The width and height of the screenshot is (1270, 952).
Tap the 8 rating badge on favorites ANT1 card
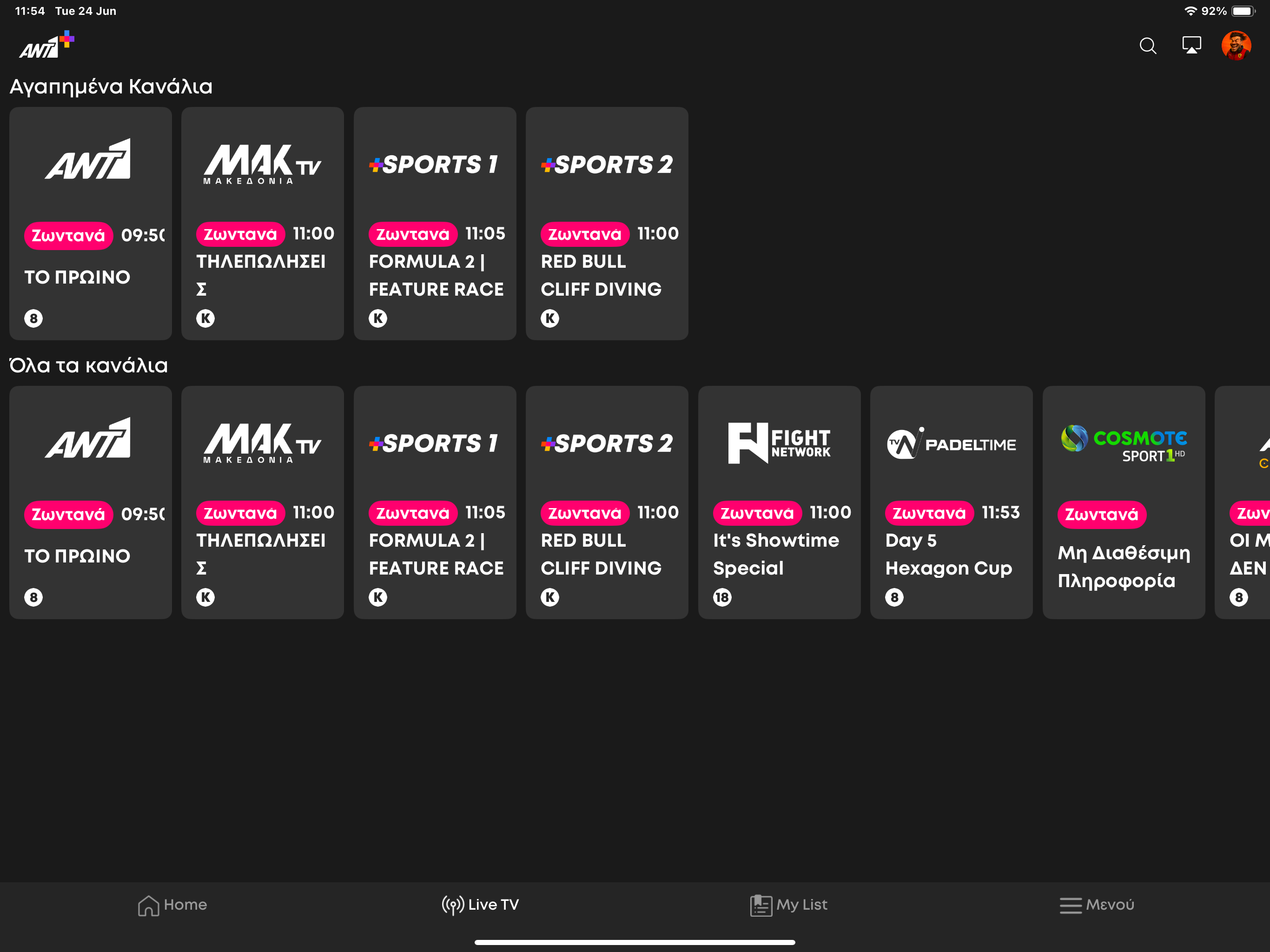click(33, 318)
